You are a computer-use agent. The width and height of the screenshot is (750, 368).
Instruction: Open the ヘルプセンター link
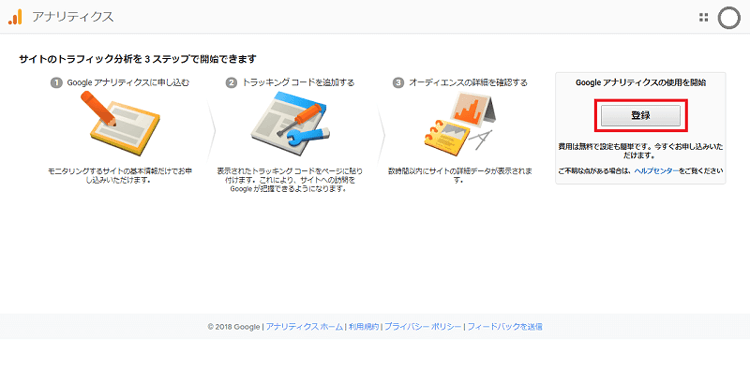pos(656,171)
